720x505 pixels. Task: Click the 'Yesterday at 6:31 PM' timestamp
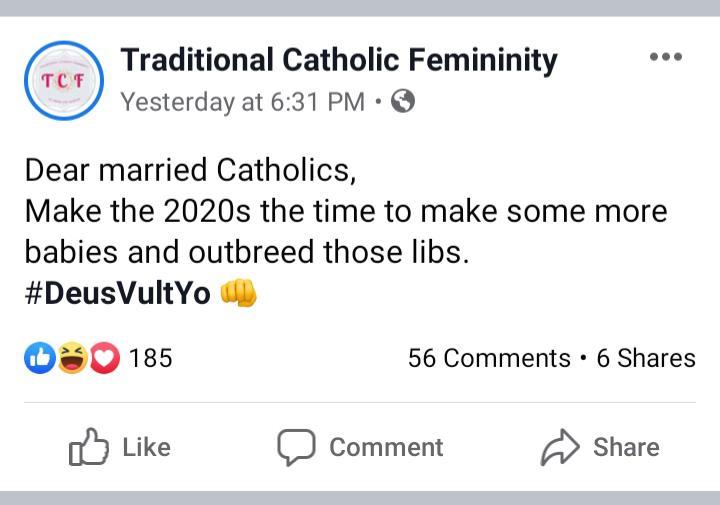click(x=242, y=102)
